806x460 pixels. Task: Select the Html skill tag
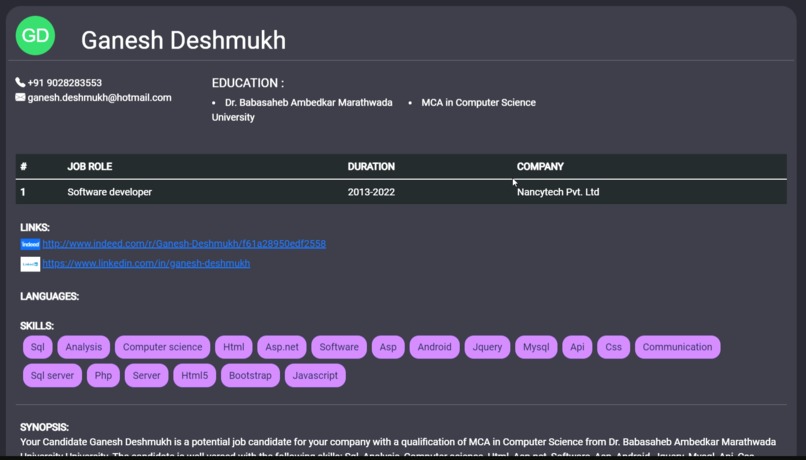pyautogui.click(x=234, y=347)
